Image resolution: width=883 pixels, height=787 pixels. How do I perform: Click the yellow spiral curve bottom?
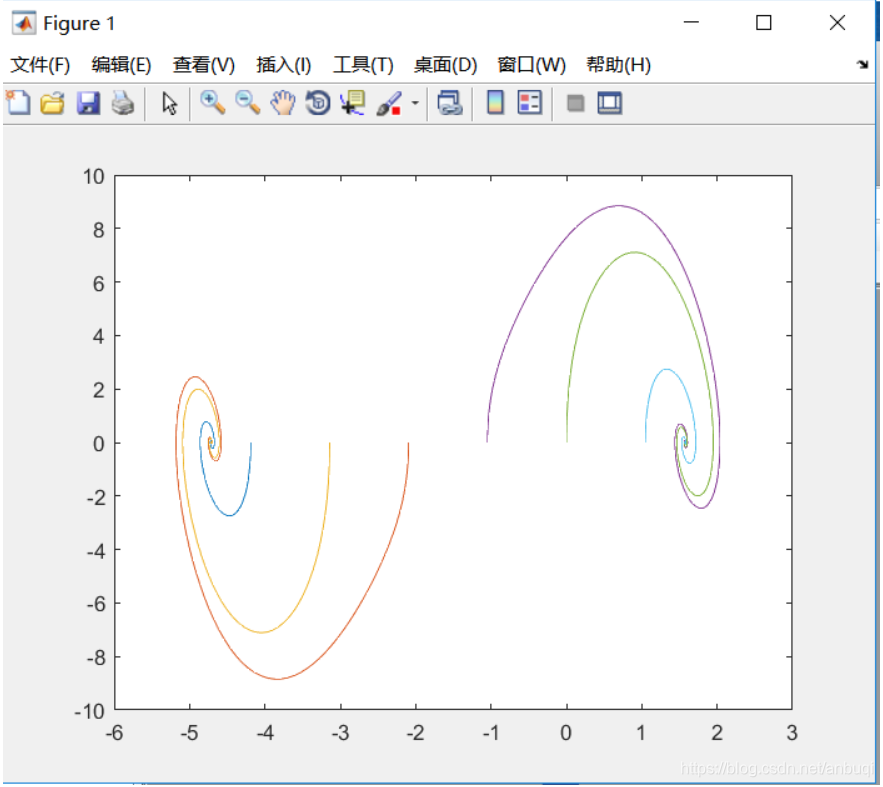[x=261, y=632]
